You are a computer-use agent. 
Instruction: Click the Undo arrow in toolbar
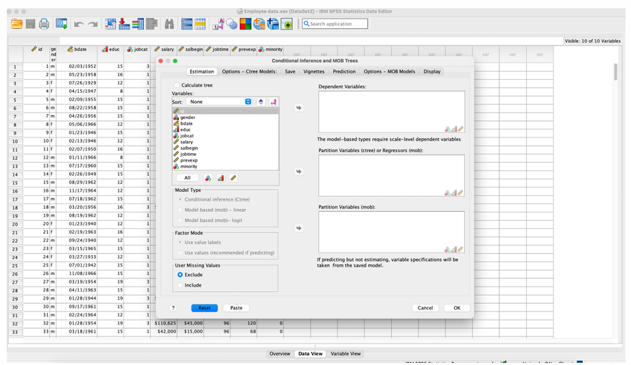coord(78,24)
